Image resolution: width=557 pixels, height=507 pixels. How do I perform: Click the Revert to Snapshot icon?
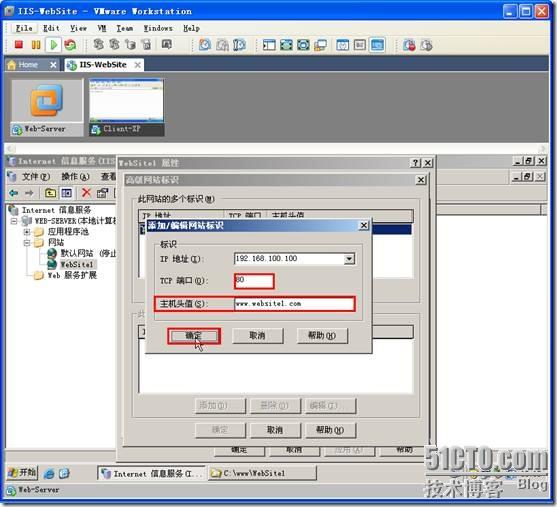tap(223, 45)
